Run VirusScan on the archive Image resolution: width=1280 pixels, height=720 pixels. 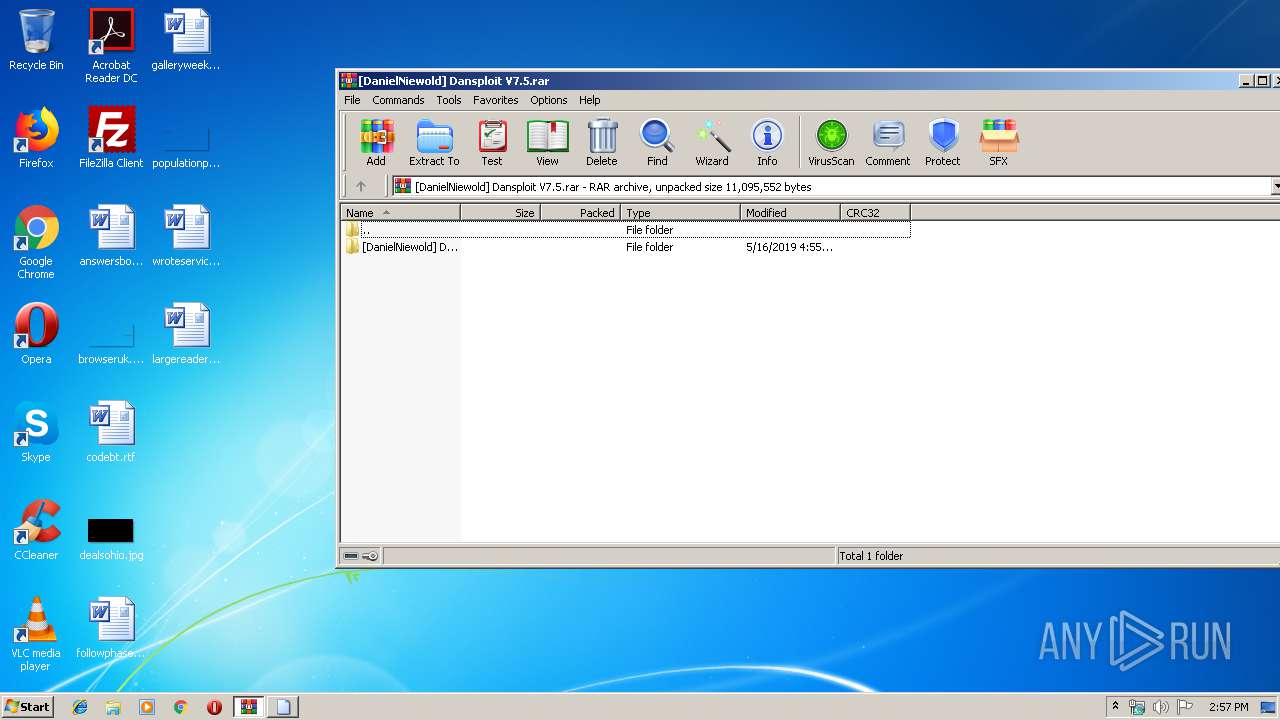point(831,143)
